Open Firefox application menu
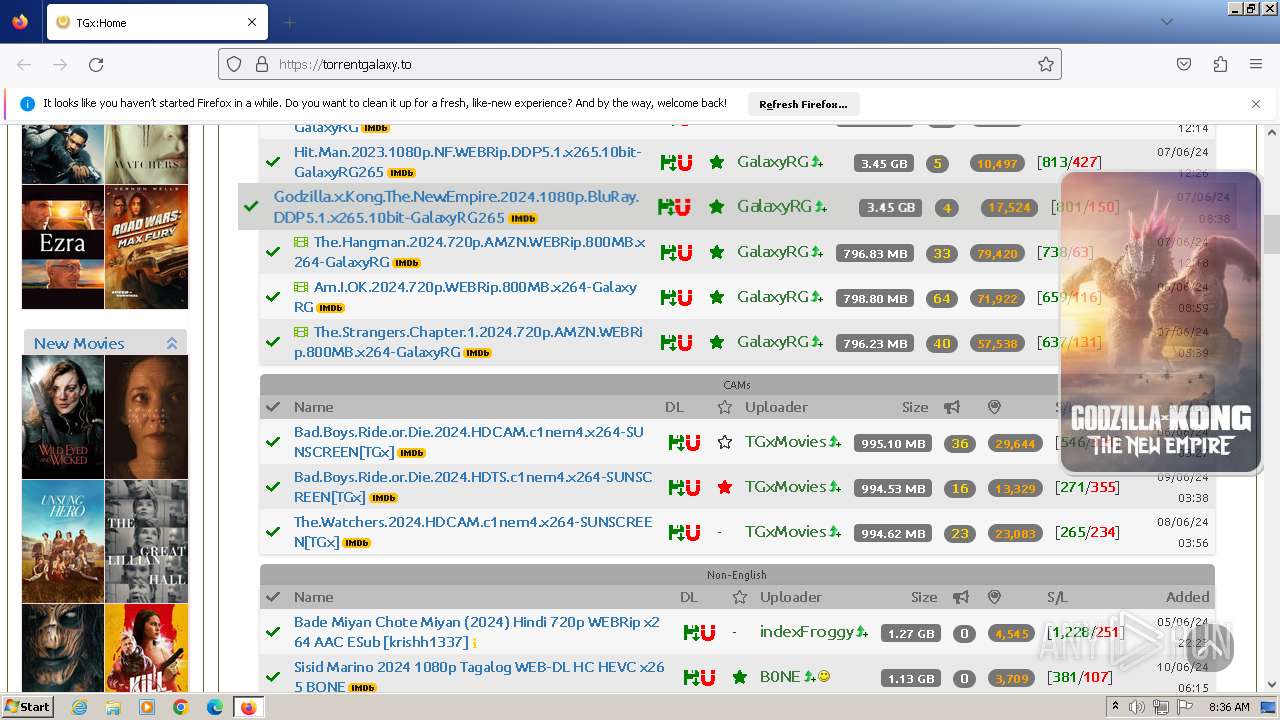1280x720 pixels. pyautogui.click(x=1256, y=64)
